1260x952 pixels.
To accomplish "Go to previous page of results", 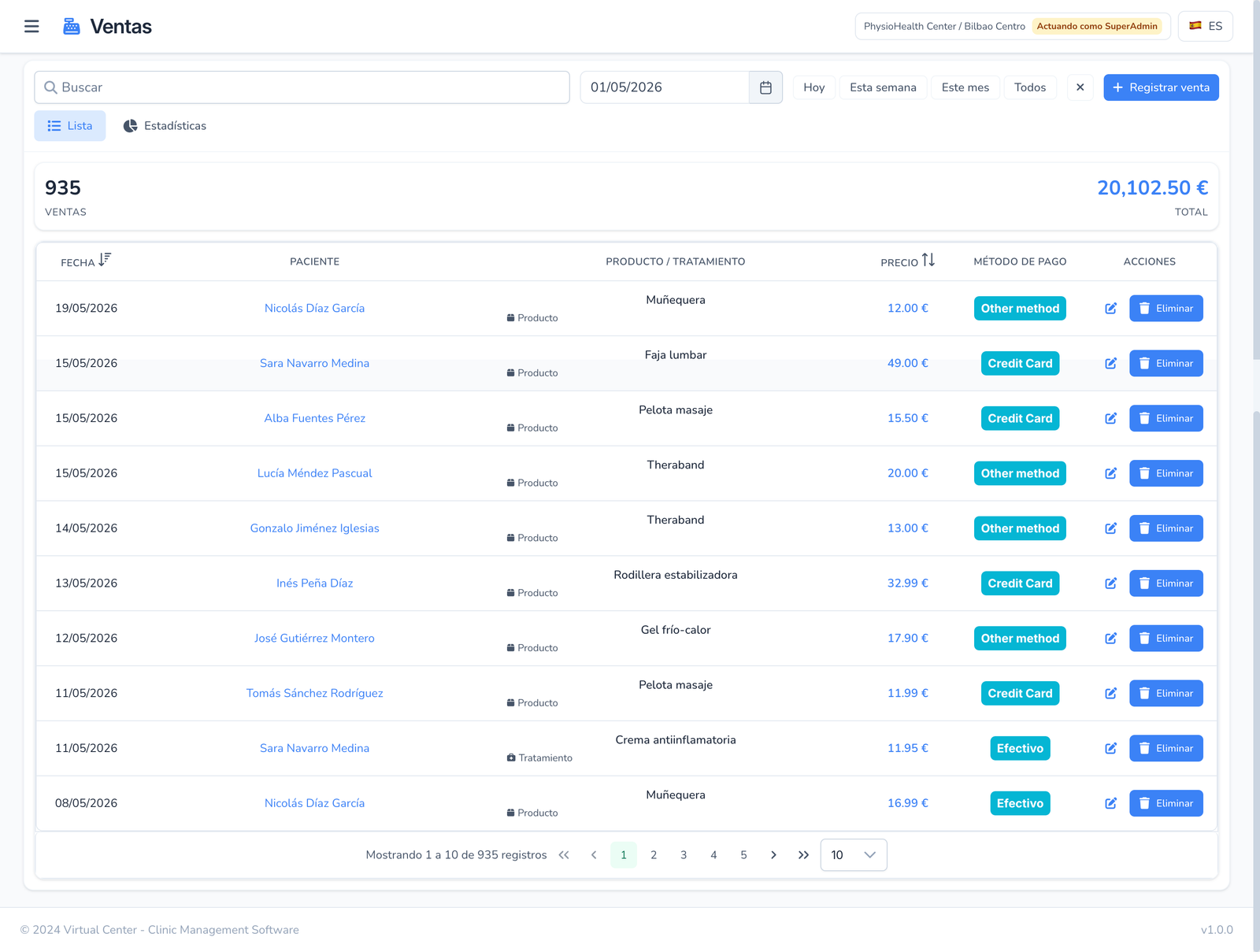I will [x=594, y=855].
